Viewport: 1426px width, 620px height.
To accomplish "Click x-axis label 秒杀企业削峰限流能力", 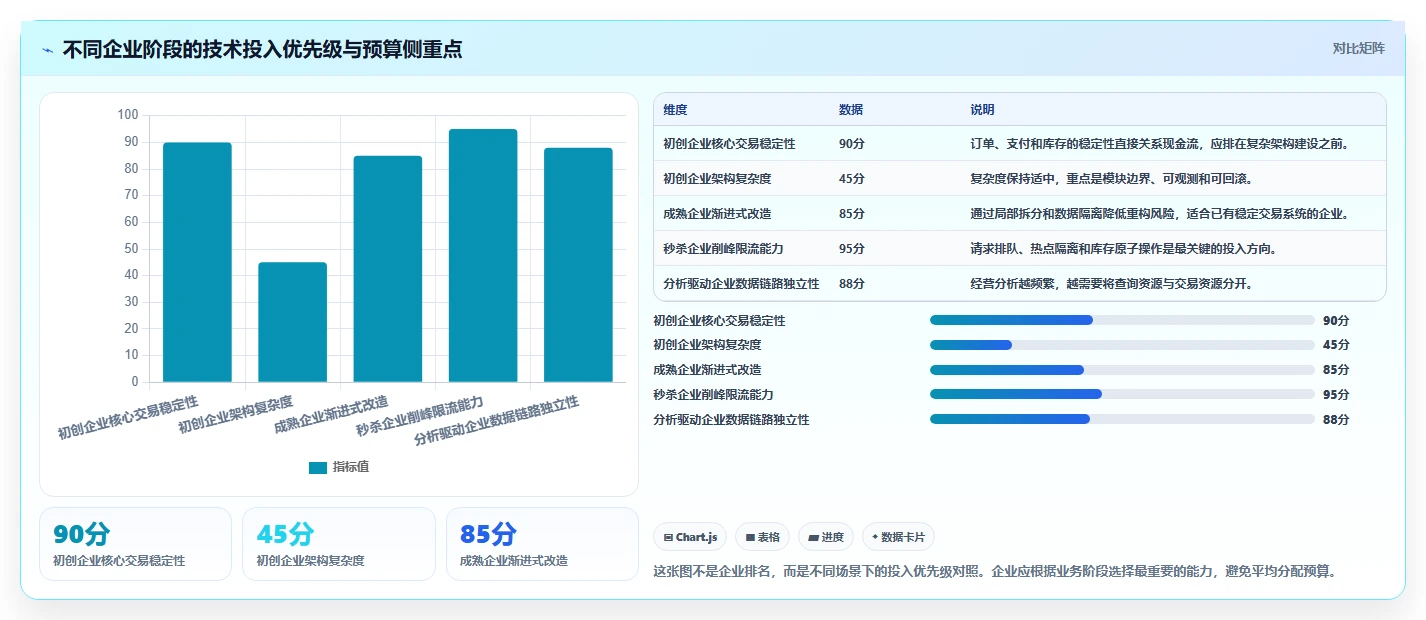I will [420, 416].
